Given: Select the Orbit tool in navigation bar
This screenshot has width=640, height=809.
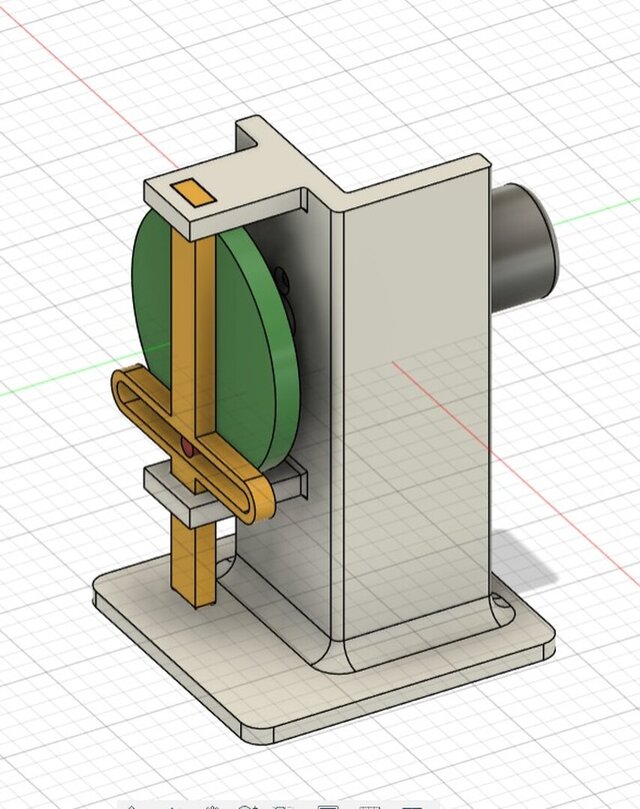Looking at the screenshot, I should coord(132,806).
